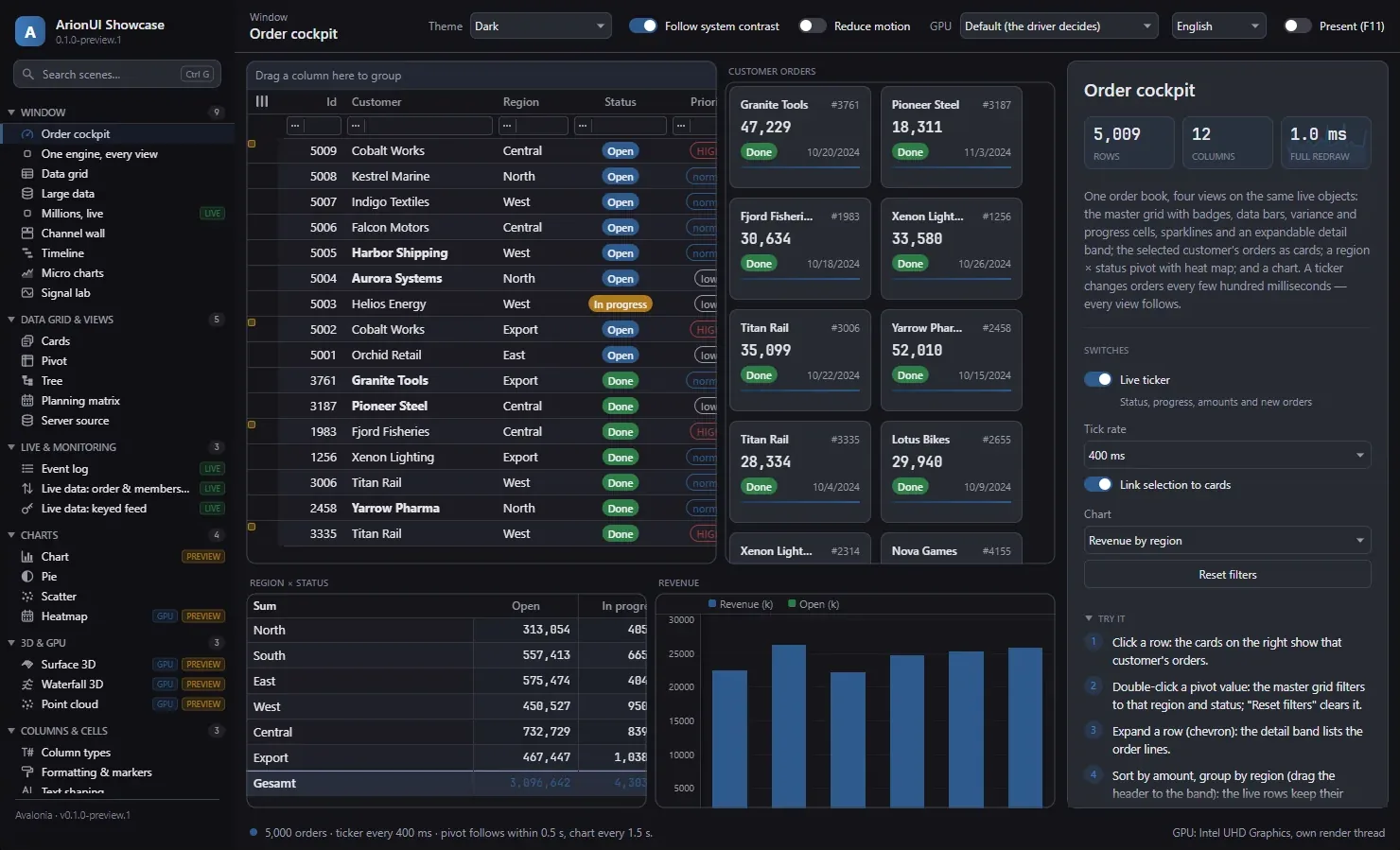Turn on Present (F11) mode

coord(1297,26)
